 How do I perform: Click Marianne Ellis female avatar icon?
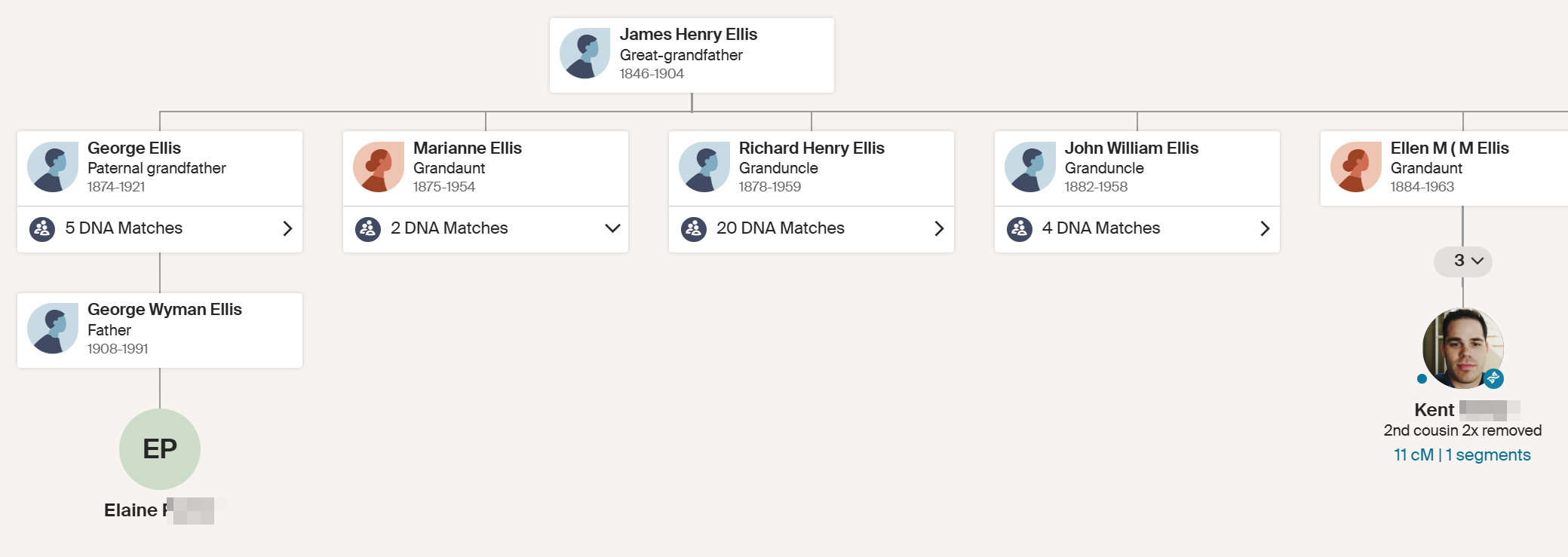point(379,167)
